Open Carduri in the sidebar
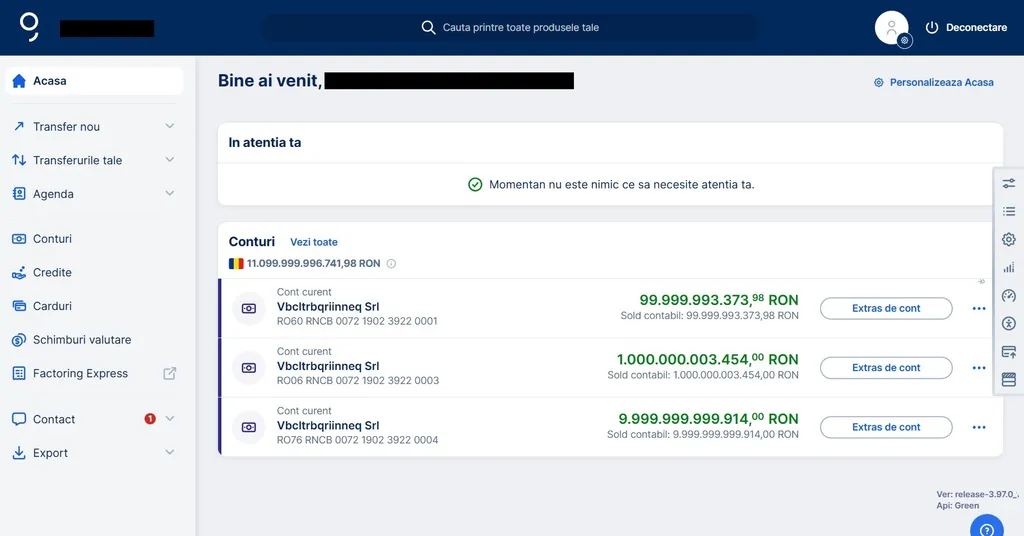 tap(52, 306)
